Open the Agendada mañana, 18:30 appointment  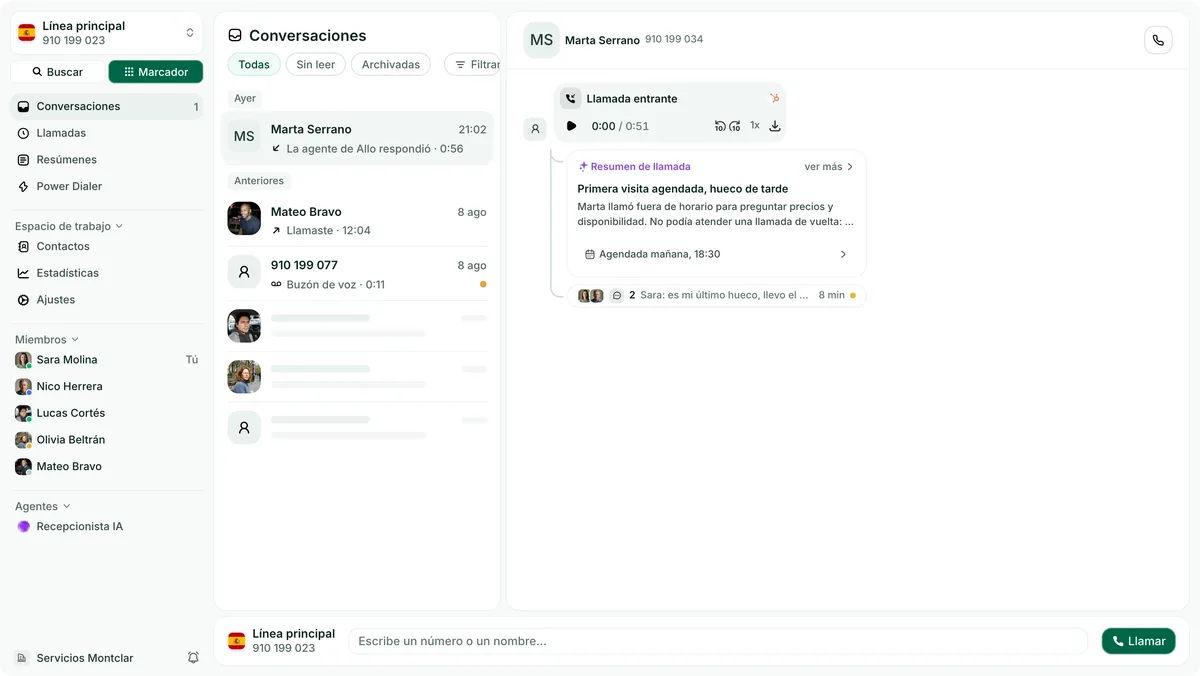click(716, 254)
